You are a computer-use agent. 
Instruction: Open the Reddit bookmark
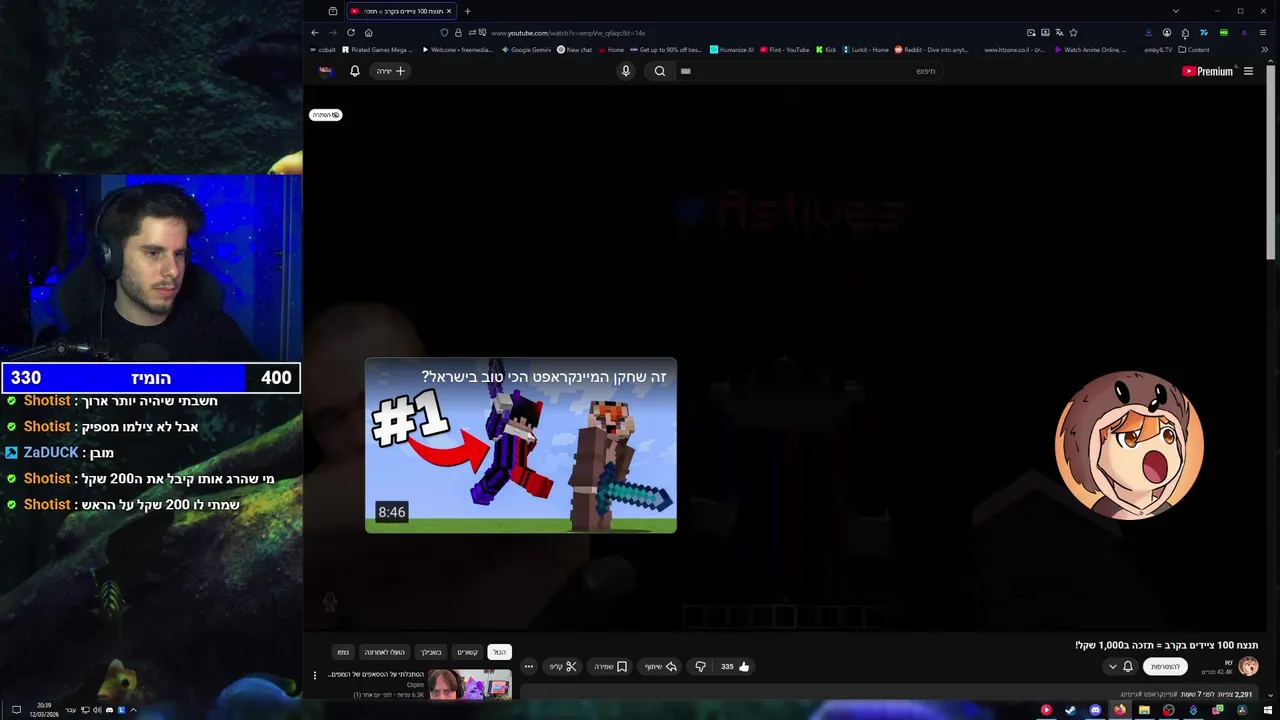click(931, 49)
